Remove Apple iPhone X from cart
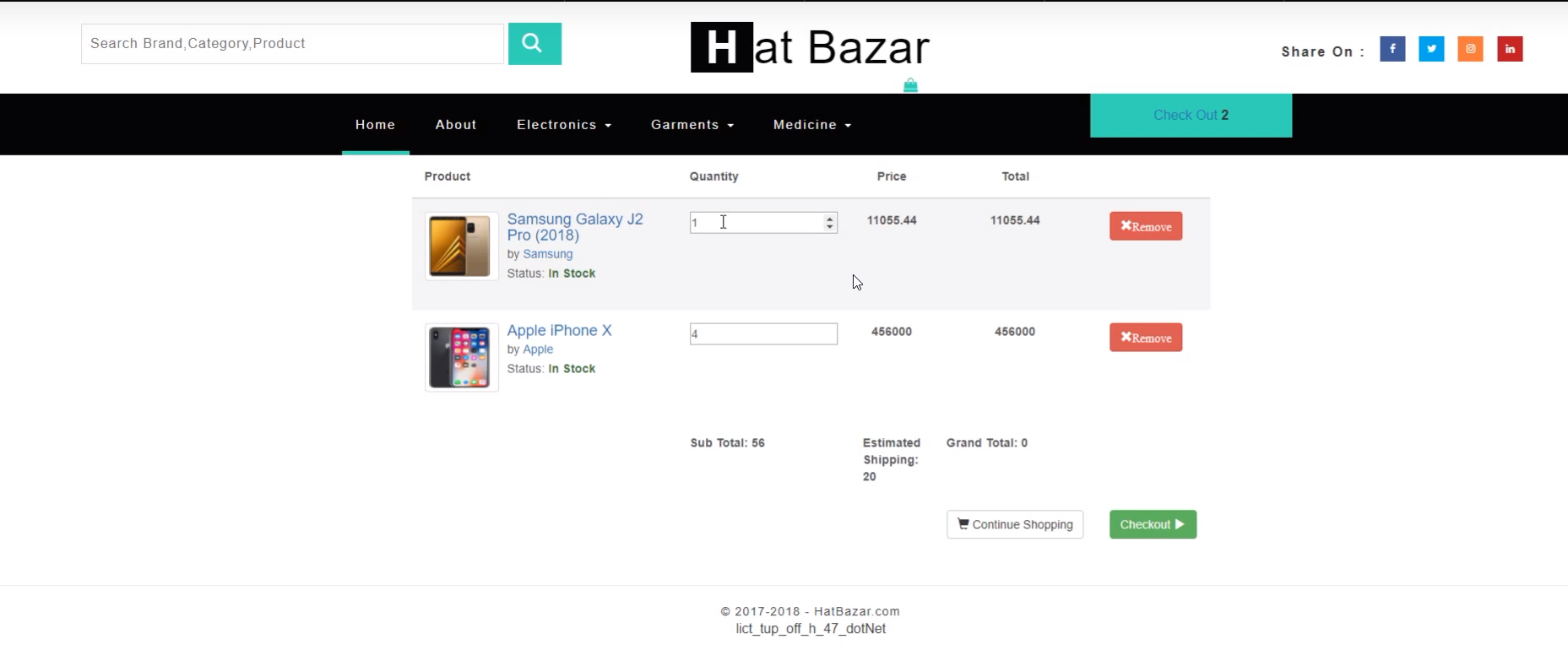 pos(1146,338)
